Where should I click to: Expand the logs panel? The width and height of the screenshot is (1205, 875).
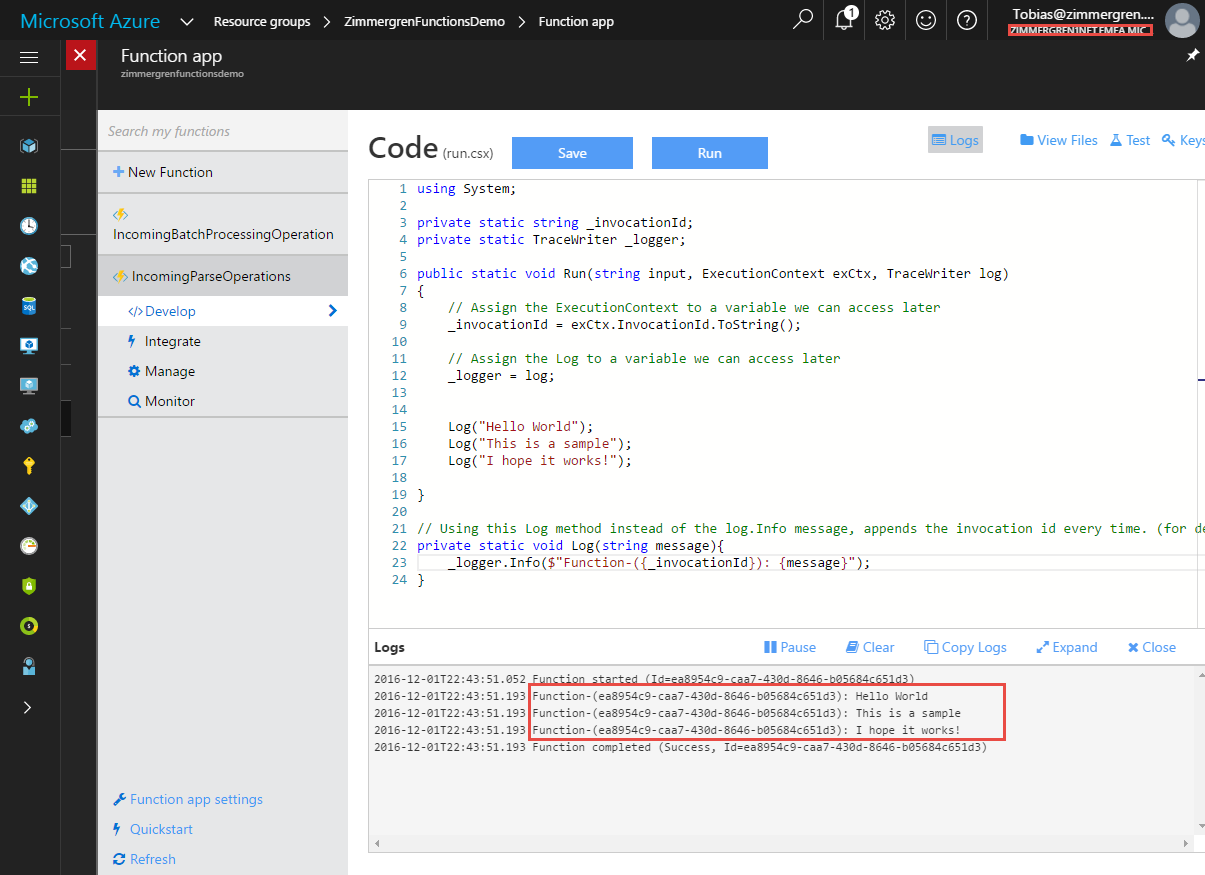[x=1066, y=647]
